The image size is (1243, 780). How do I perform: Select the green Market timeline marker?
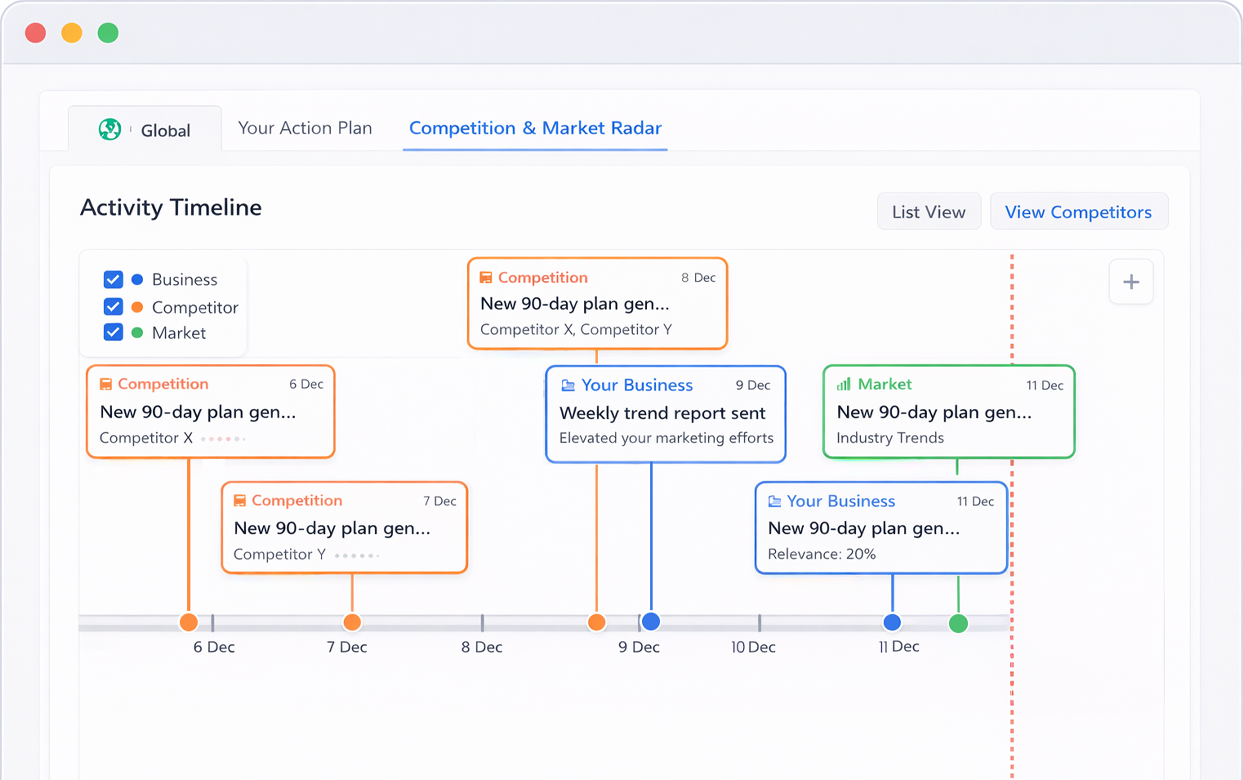pos(958,623)
